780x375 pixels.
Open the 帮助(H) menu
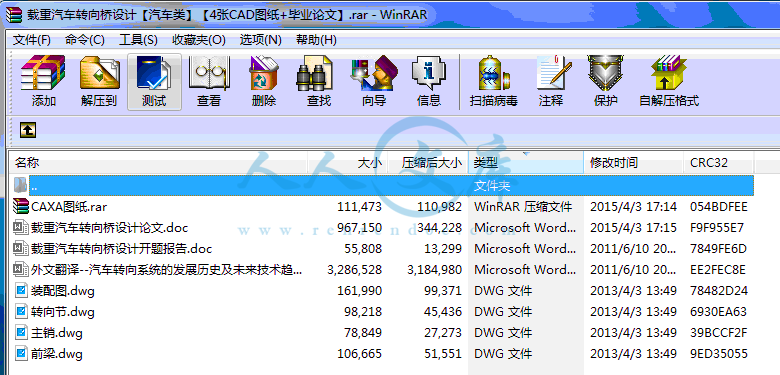[x=316, y=40]
